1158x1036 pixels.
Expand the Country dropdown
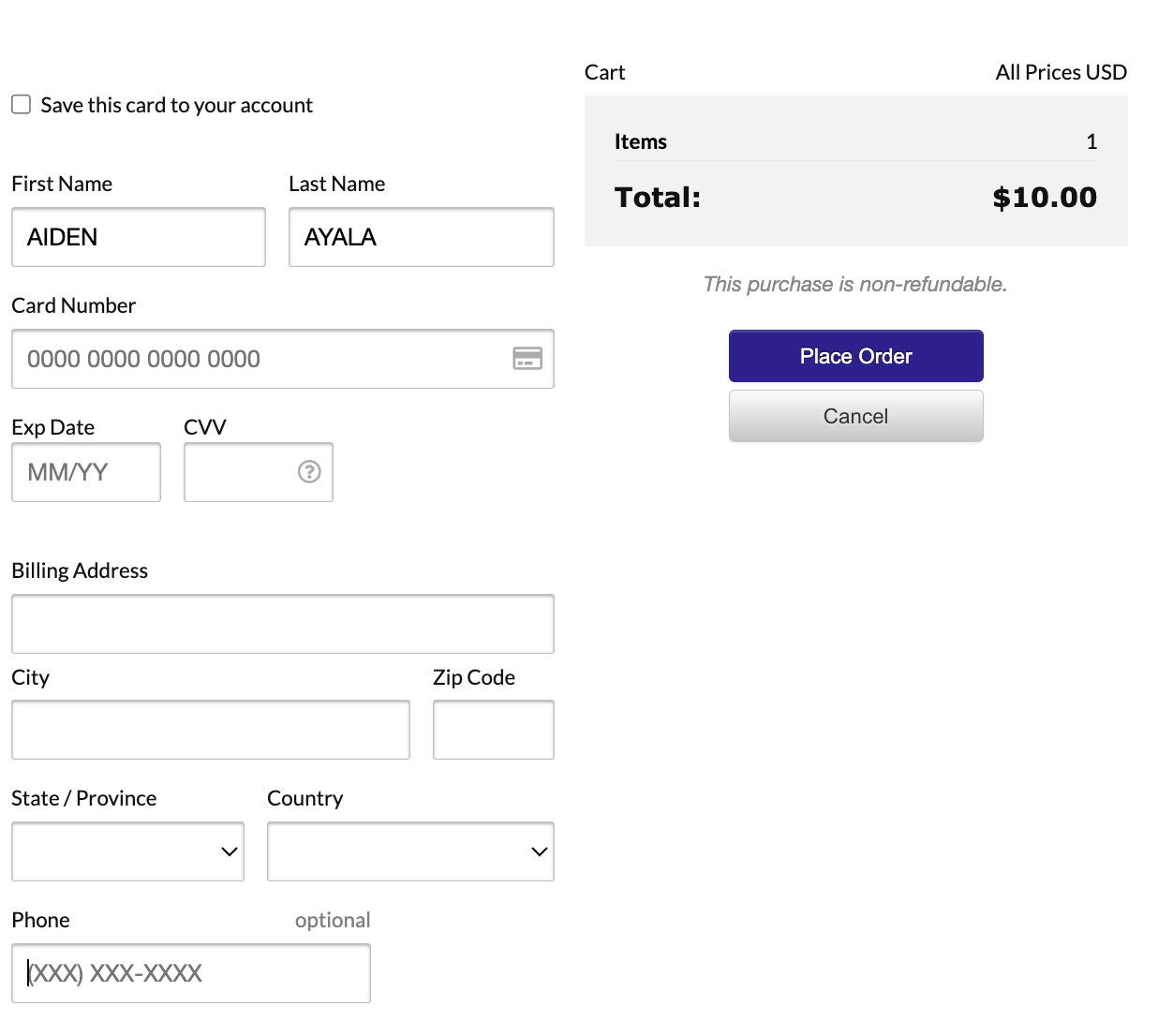(x=410, y=851)
